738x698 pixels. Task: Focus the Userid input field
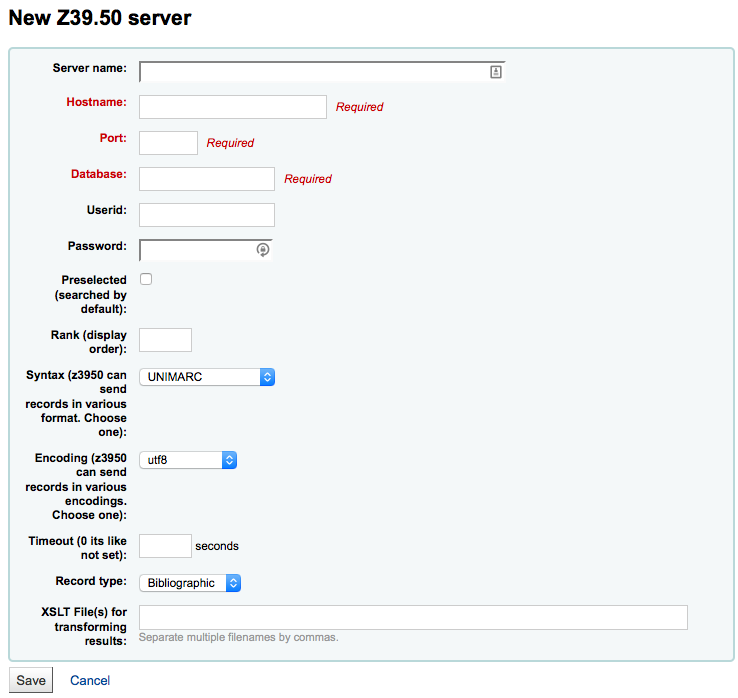[207, 215]
